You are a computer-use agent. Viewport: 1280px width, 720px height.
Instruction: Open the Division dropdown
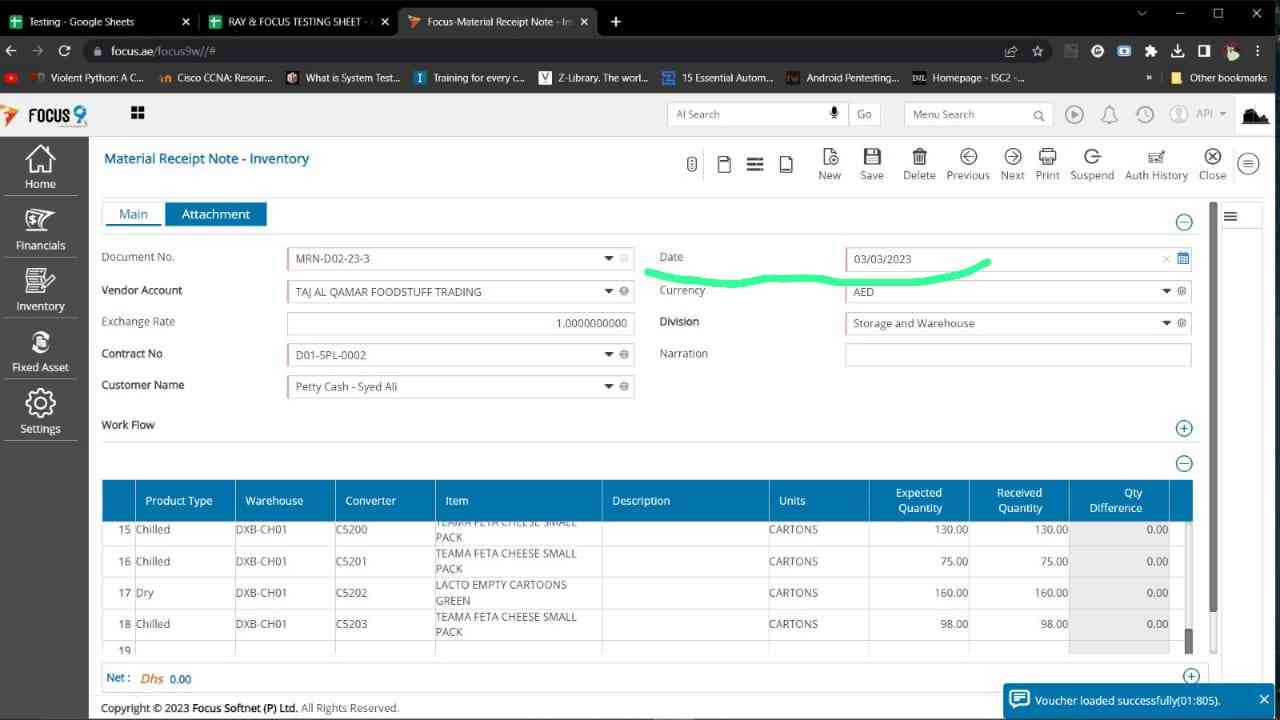(1166, 323)
